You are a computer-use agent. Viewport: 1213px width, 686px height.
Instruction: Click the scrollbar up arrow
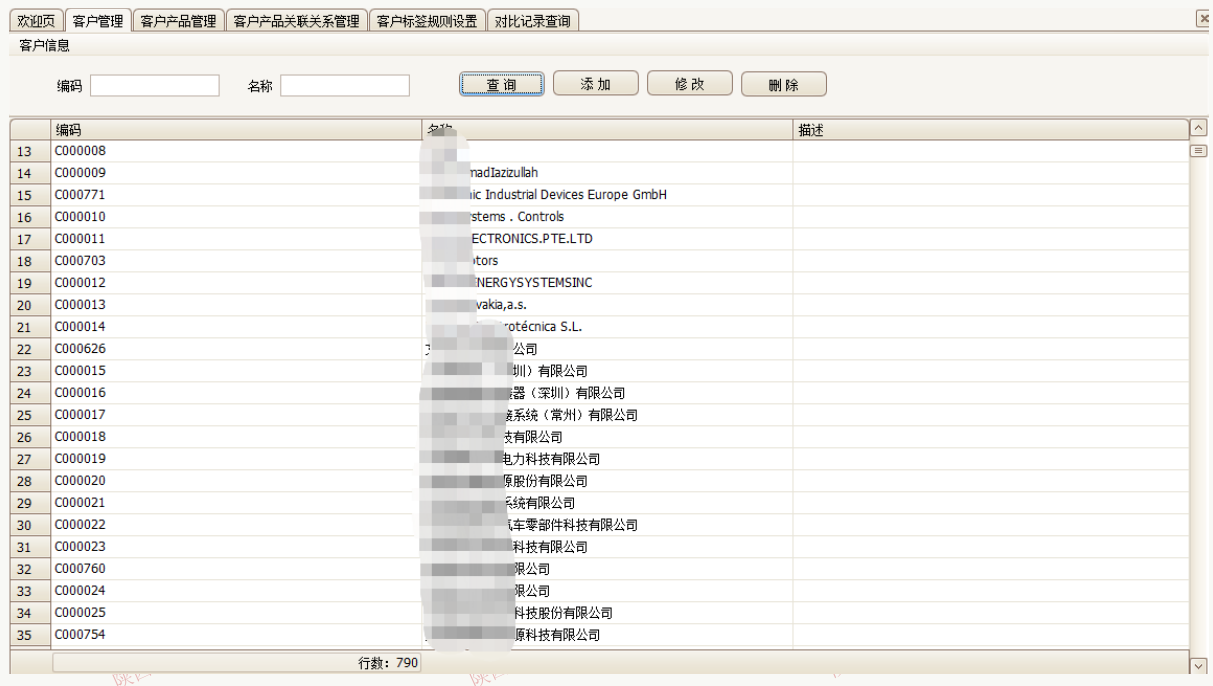coord(1199,129)
